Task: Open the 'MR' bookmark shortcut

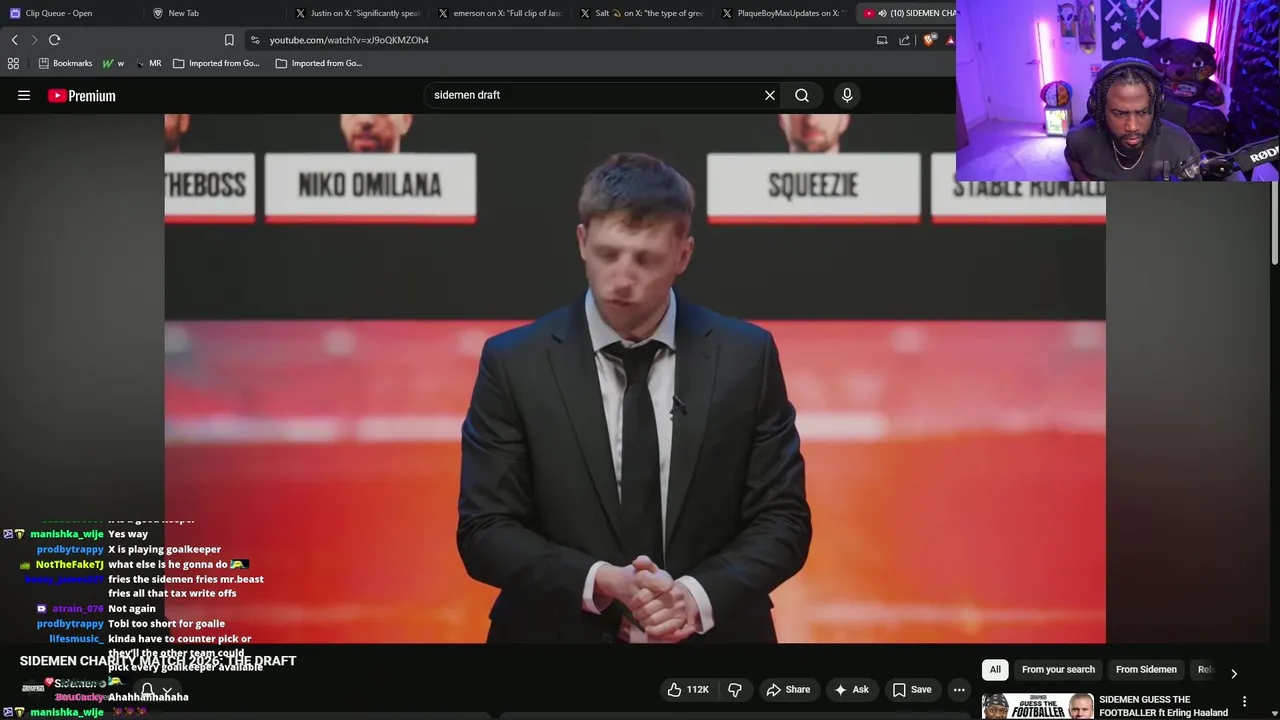Action: click(148, 63)
